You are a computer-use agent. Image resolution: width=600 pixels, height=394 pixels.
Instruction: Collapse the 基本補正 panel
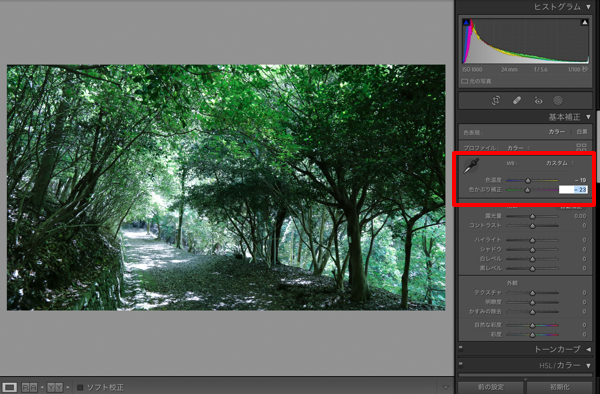tap(588, 117)
